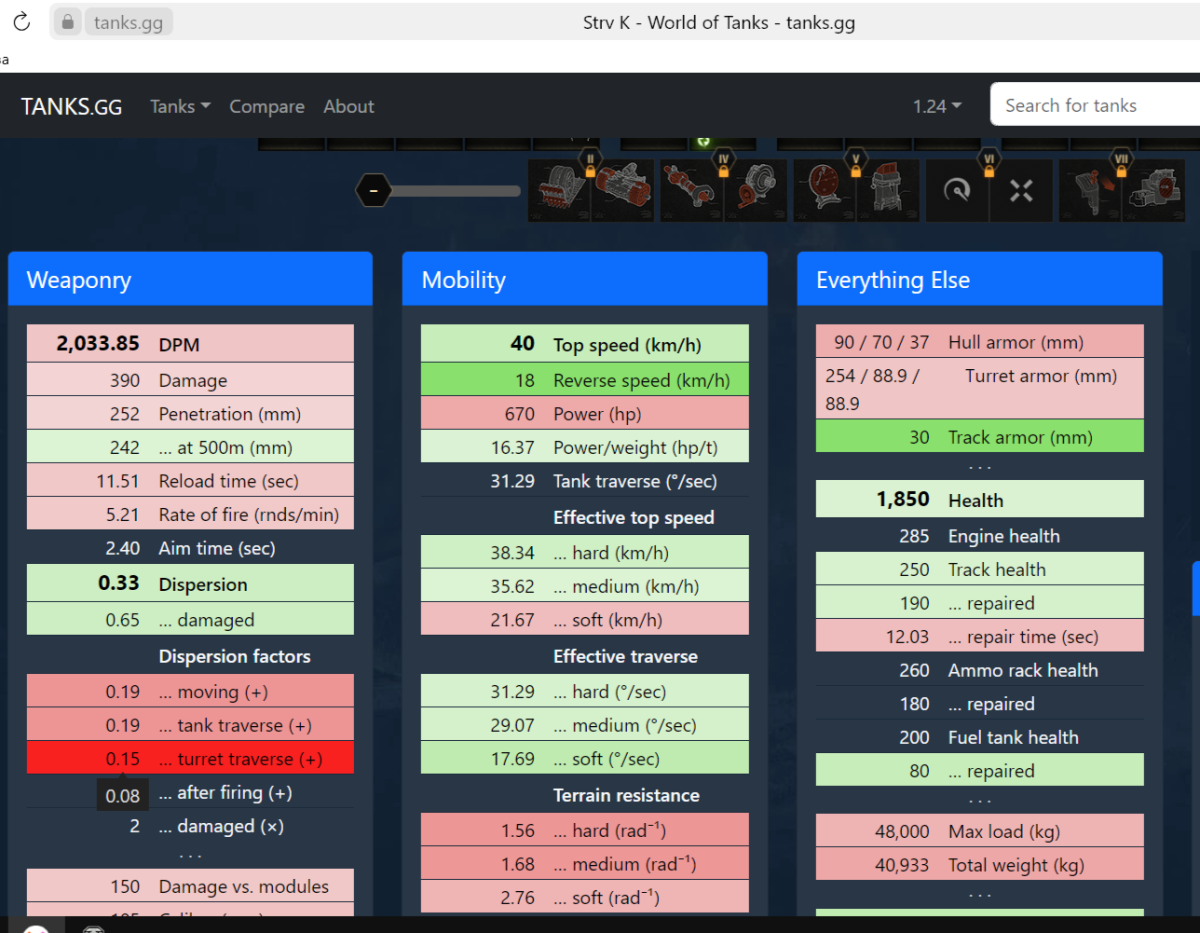Click the Power (hp) 670 row

[x=585, y=414]
